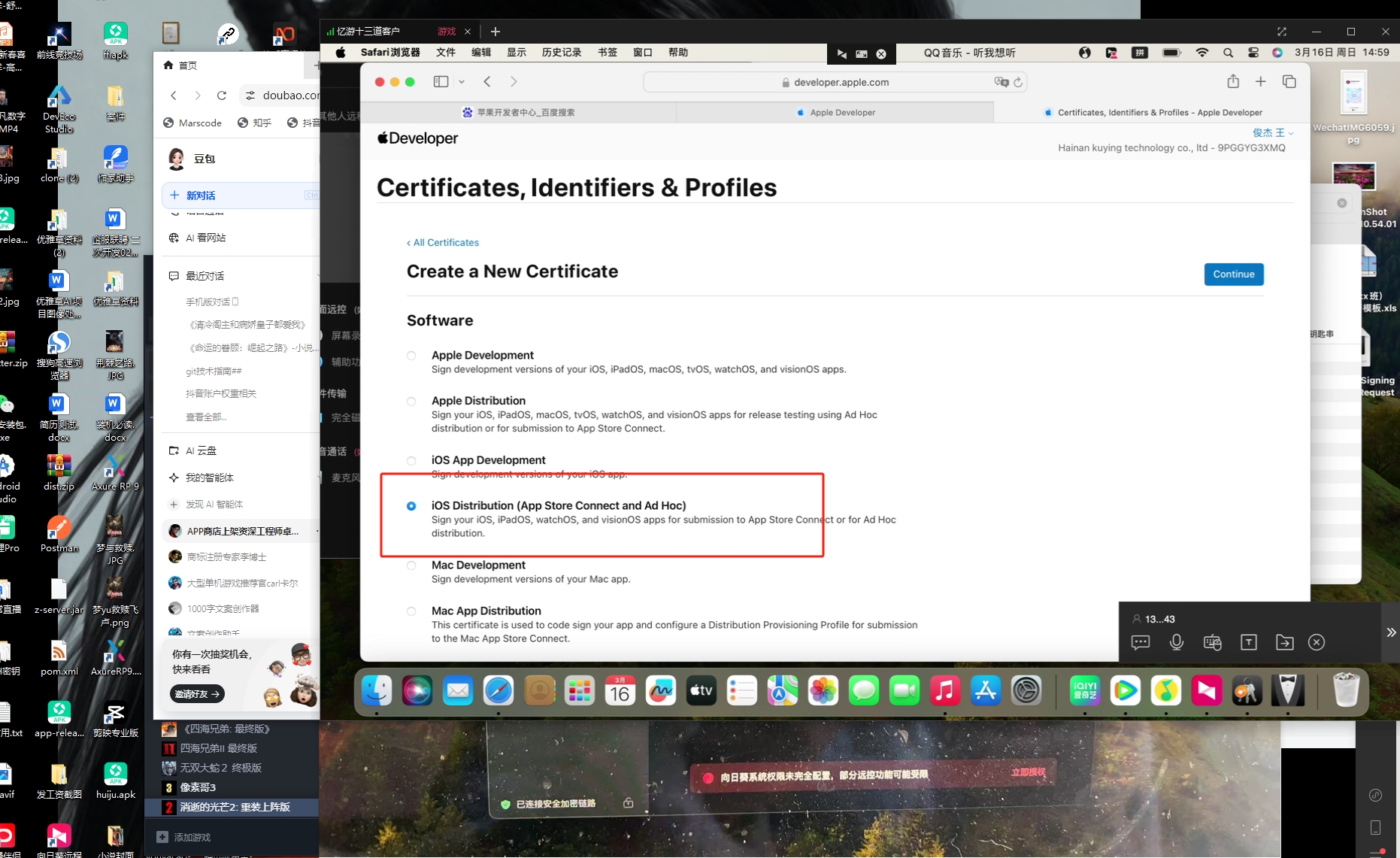Click the Wi-Fi status icon
The height and width of the screenshot is (858, 1400).
(1202, 53)
